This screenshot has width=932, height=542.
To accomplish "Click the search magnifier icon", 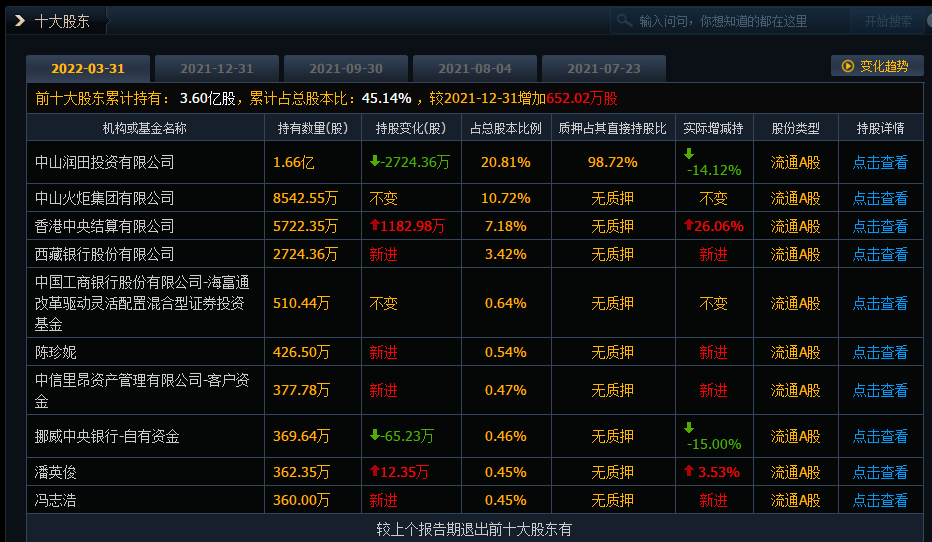I will coord(624,21).
